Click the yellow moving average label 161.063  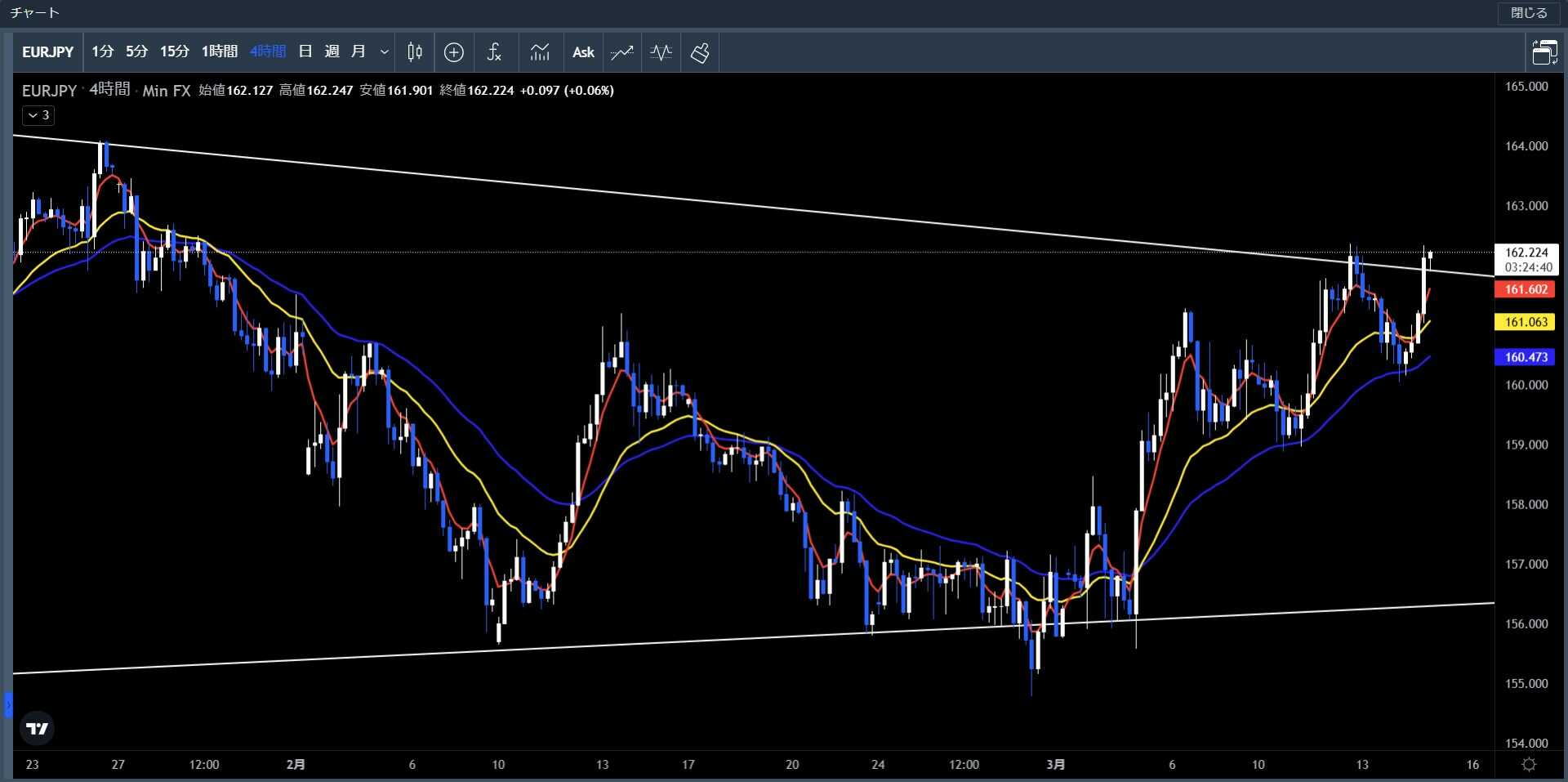(x=1526, y=322)
